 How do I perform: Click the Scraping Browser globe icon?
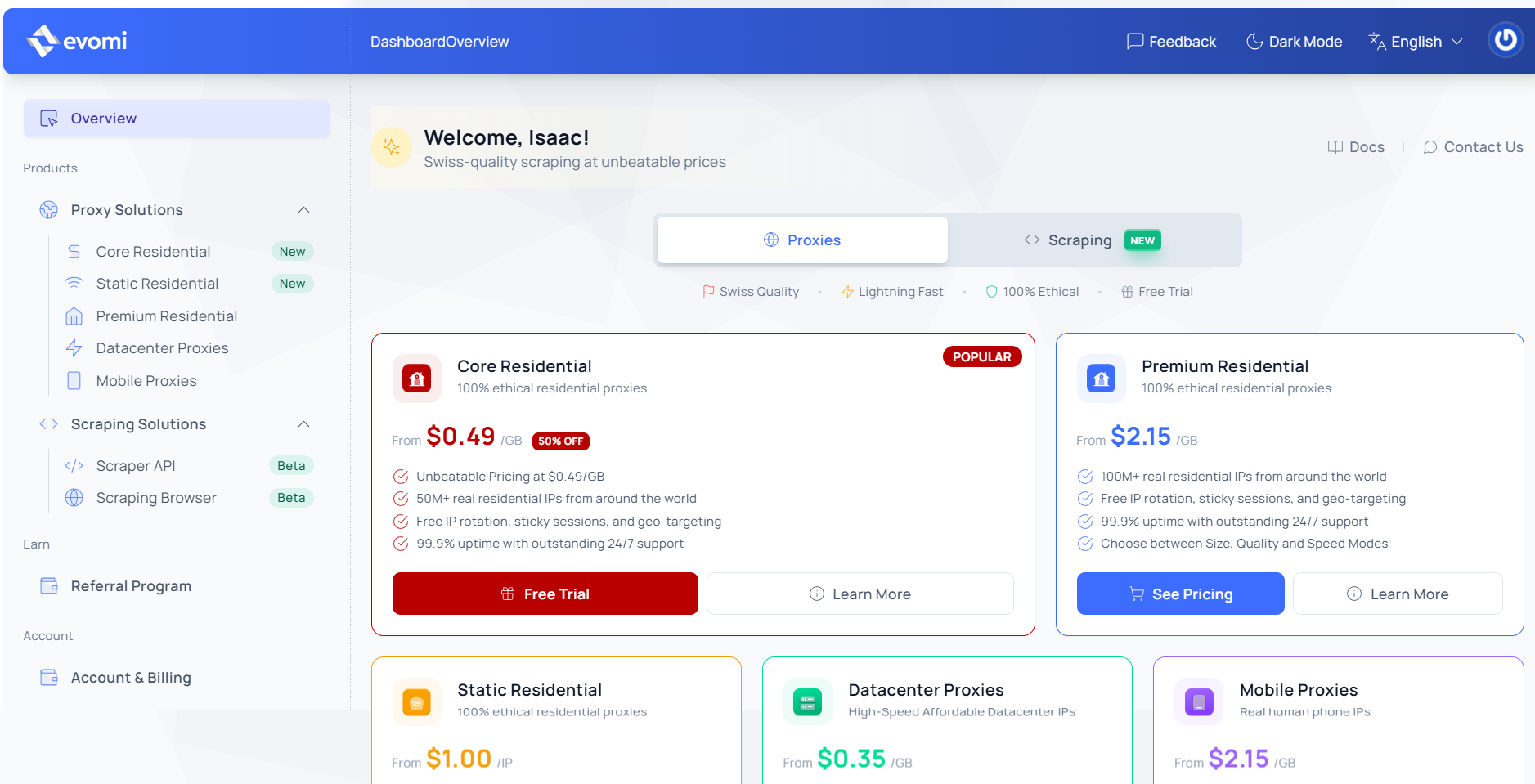tap(74, 498)
